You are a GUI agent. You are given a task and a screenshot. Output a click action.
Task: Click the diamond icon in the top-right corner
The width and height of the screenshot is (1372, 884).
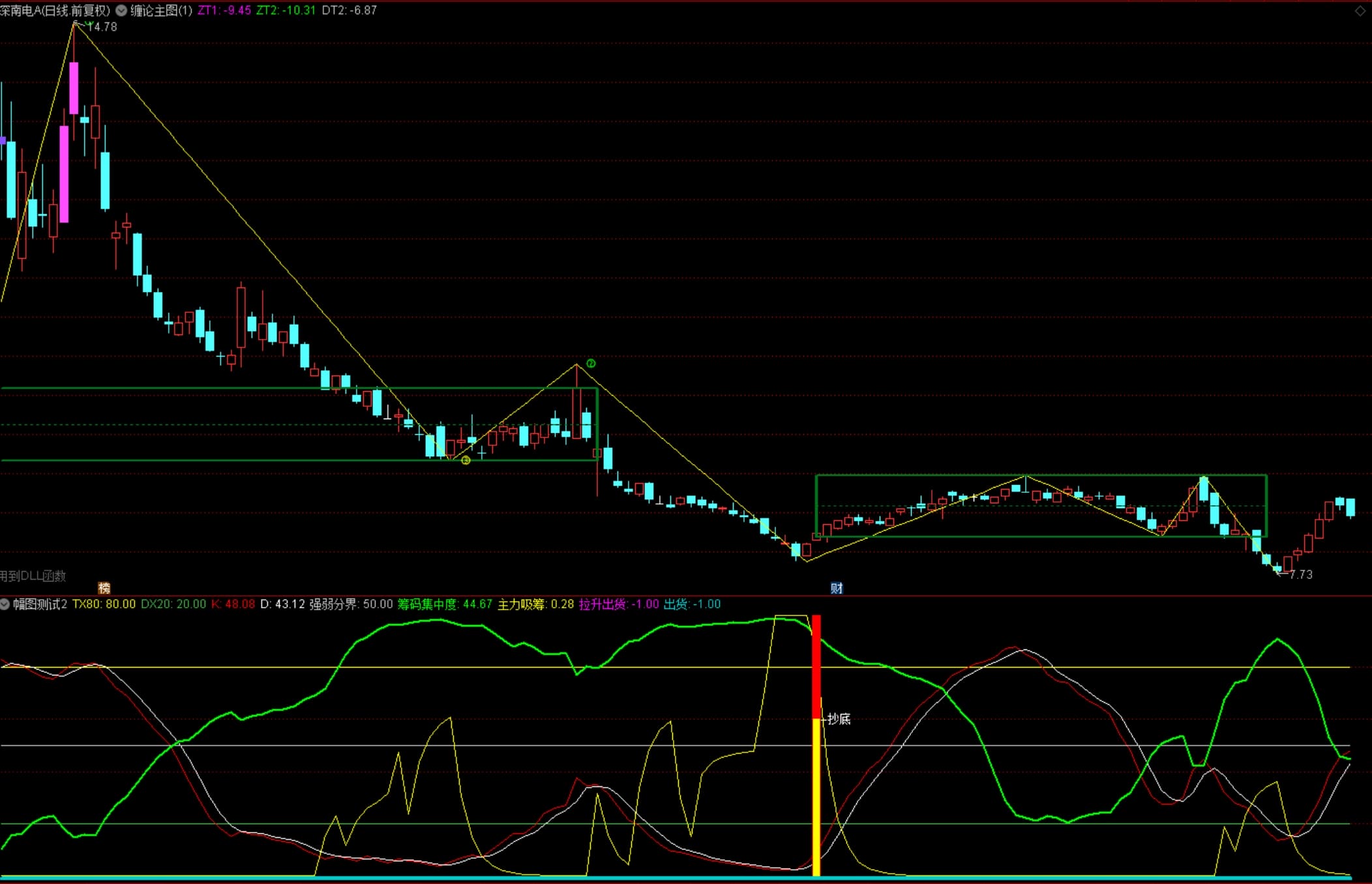tap(1360, 10)
